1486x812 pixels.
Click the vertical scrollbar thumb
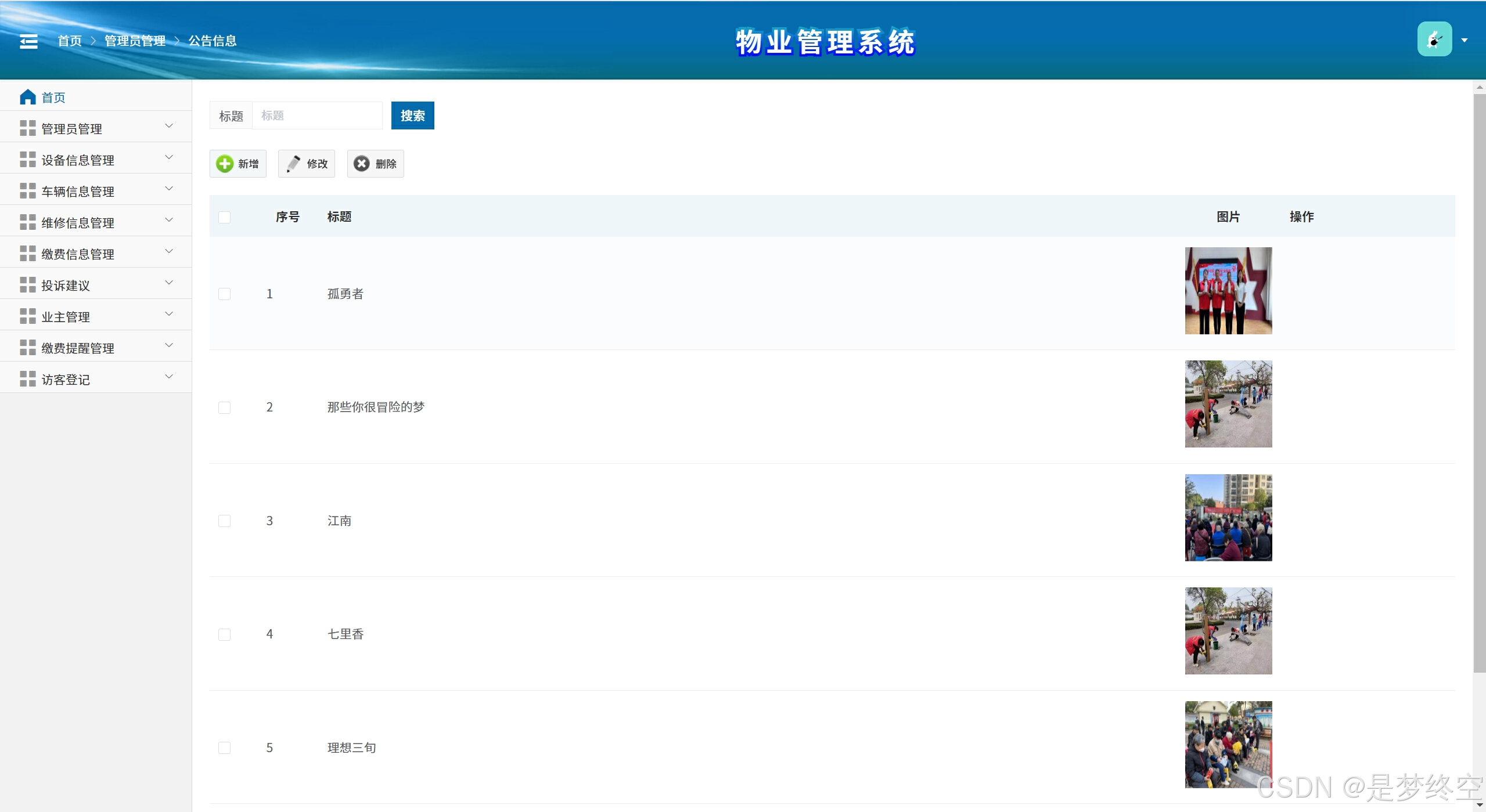pos(1479,383)
